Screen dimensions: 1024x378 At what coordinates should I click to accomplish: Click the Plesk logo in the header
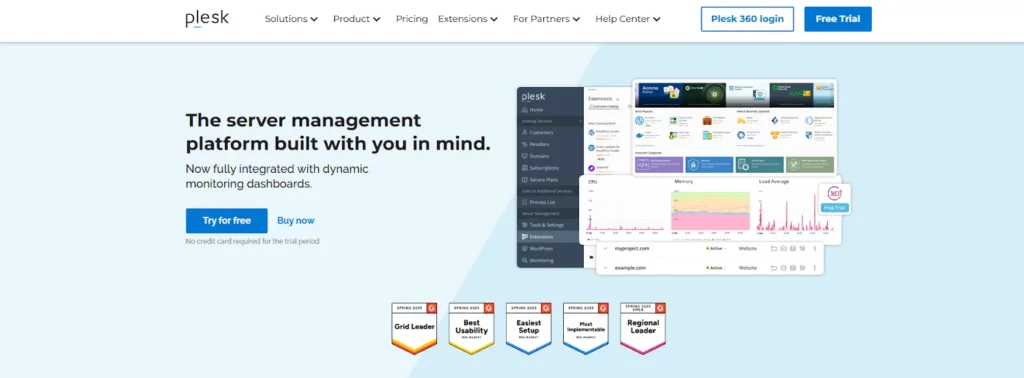coord(207,19)
